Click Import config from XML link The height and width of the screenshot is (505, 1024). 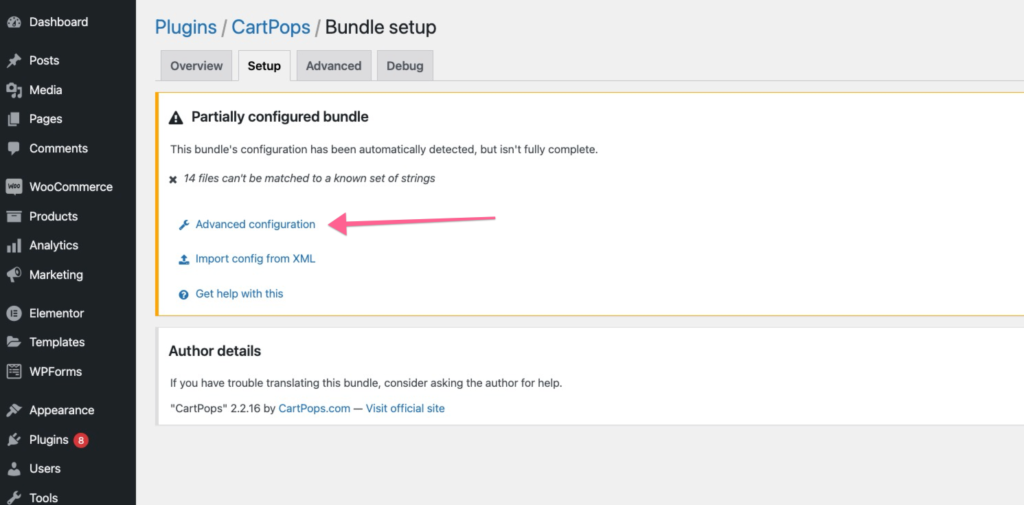click(x=255, y=259)
